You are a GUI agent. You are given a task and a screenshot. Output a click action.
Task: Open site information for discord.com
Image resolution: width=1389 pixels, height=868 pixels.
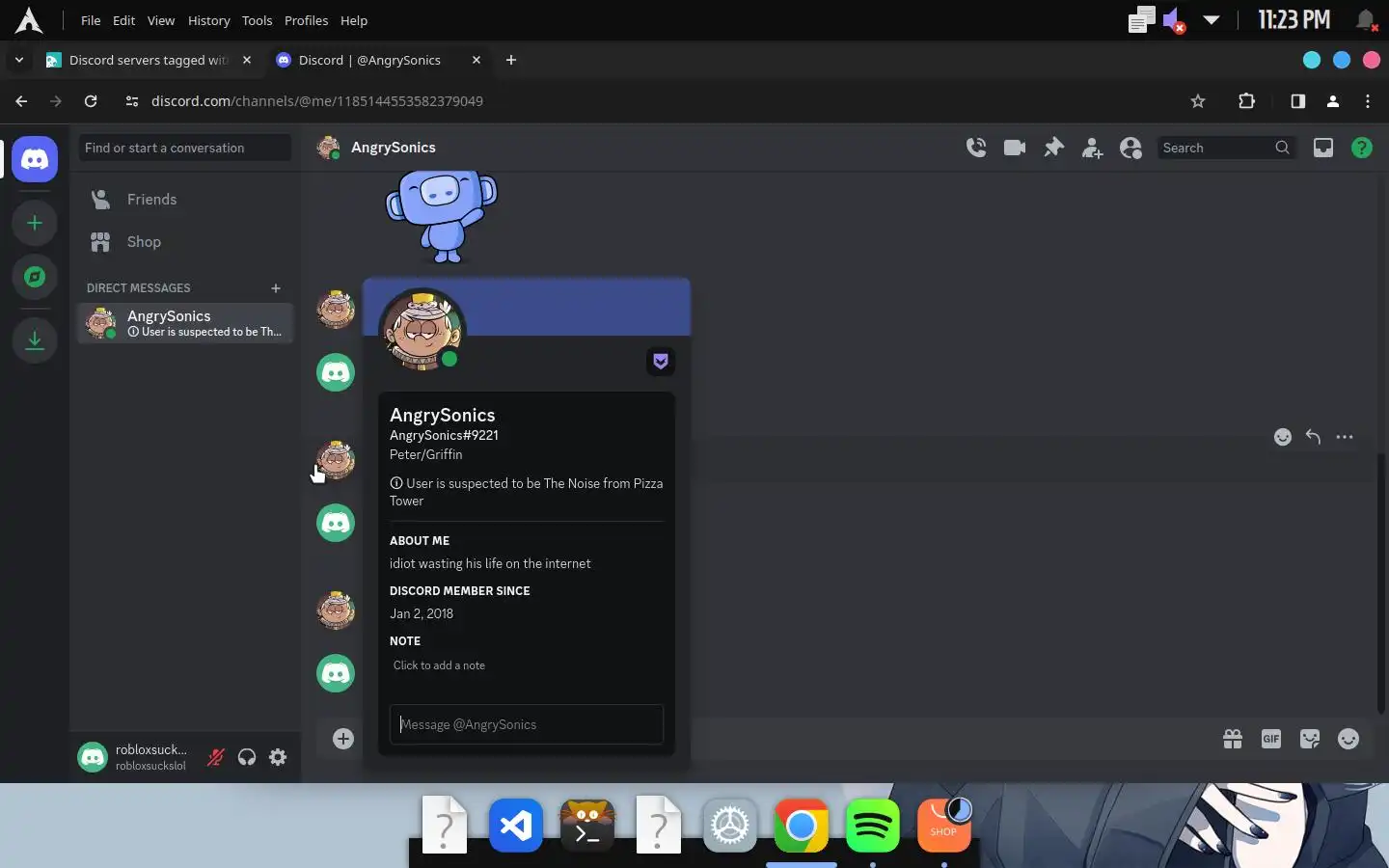pyautogui.click(x=132, y=101)
